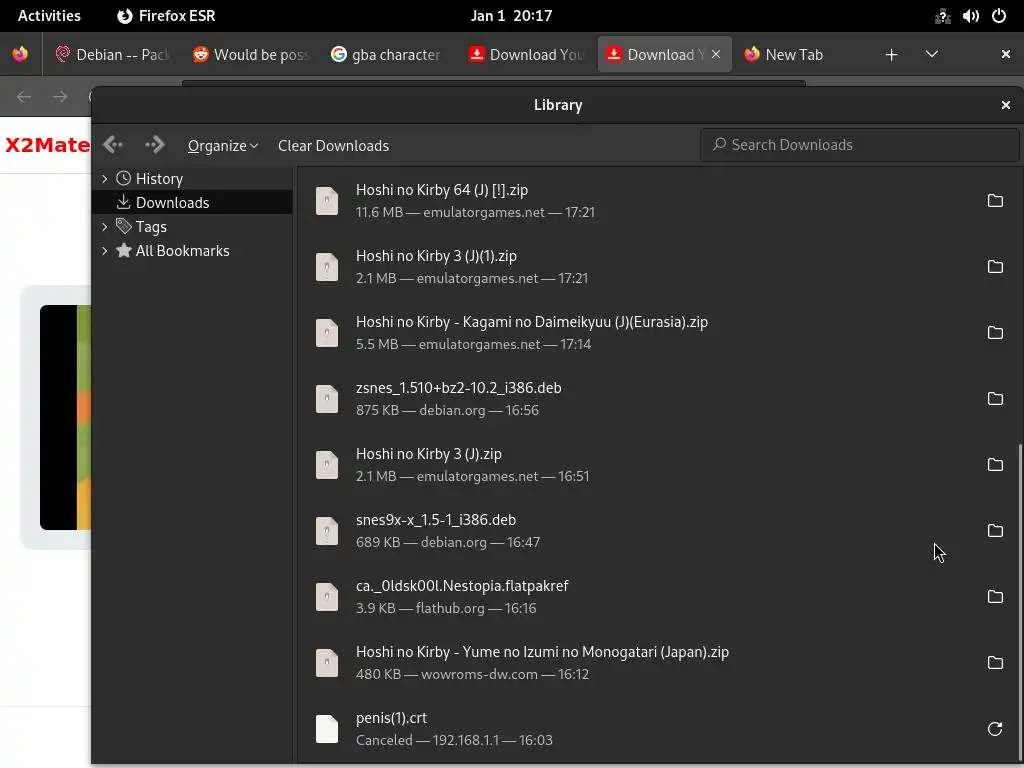Select Yume no Izumi no Monogatari (Japan).zip entry
Screen dimensions: 1024x768
tap(658, 662)
